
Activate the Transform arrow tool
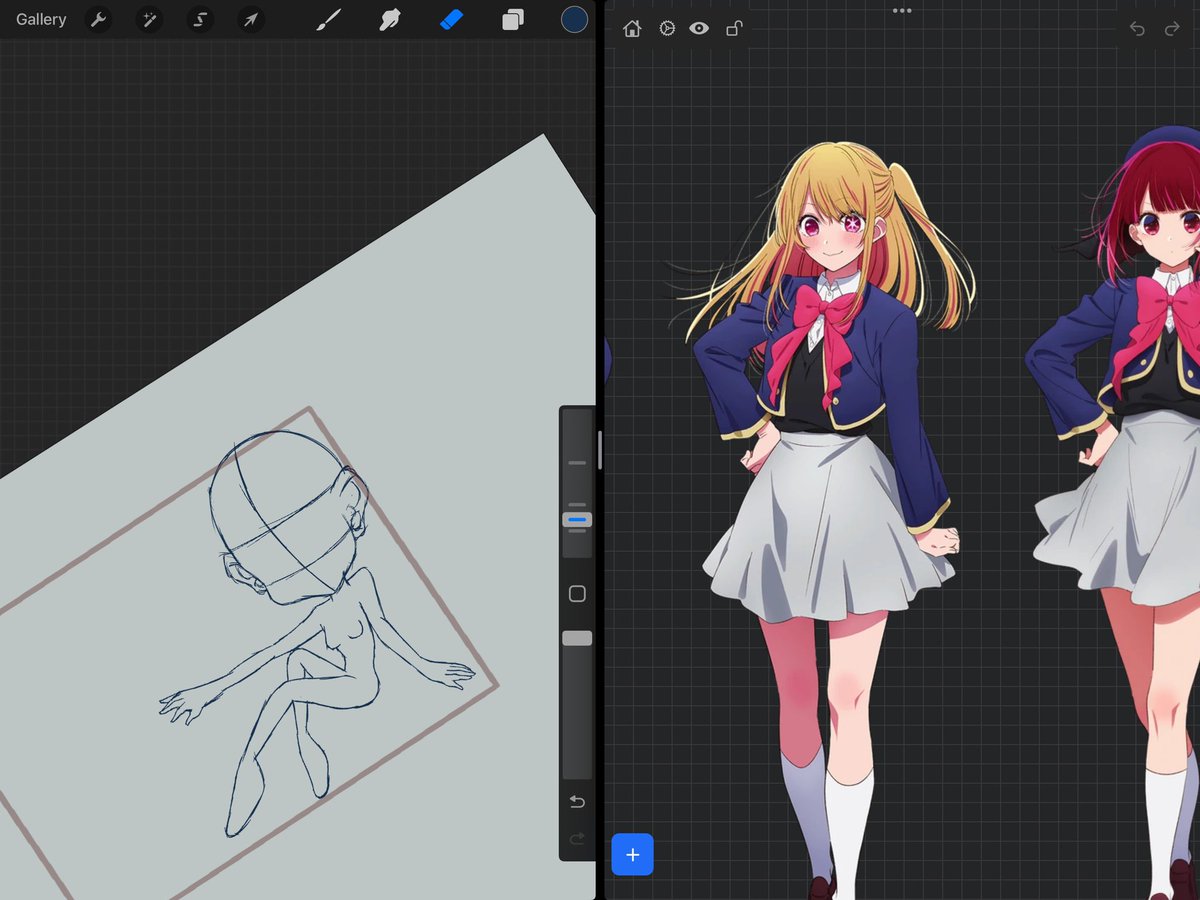(251, 20)
